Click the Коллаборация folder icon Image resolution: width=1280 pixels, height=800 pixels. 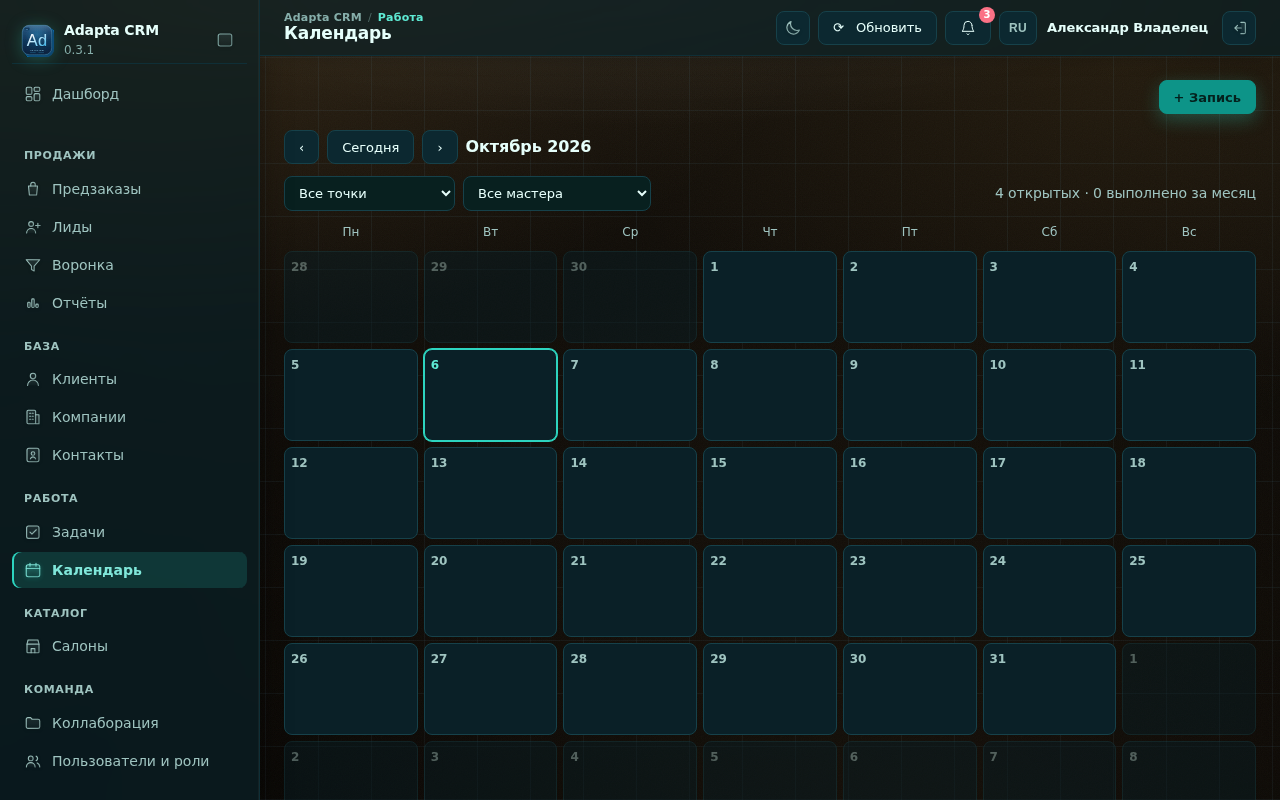(33, 723)
